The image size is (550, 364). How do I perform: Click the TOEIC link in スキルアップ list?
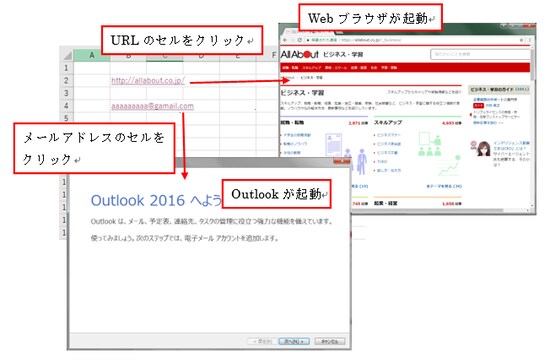382,161
